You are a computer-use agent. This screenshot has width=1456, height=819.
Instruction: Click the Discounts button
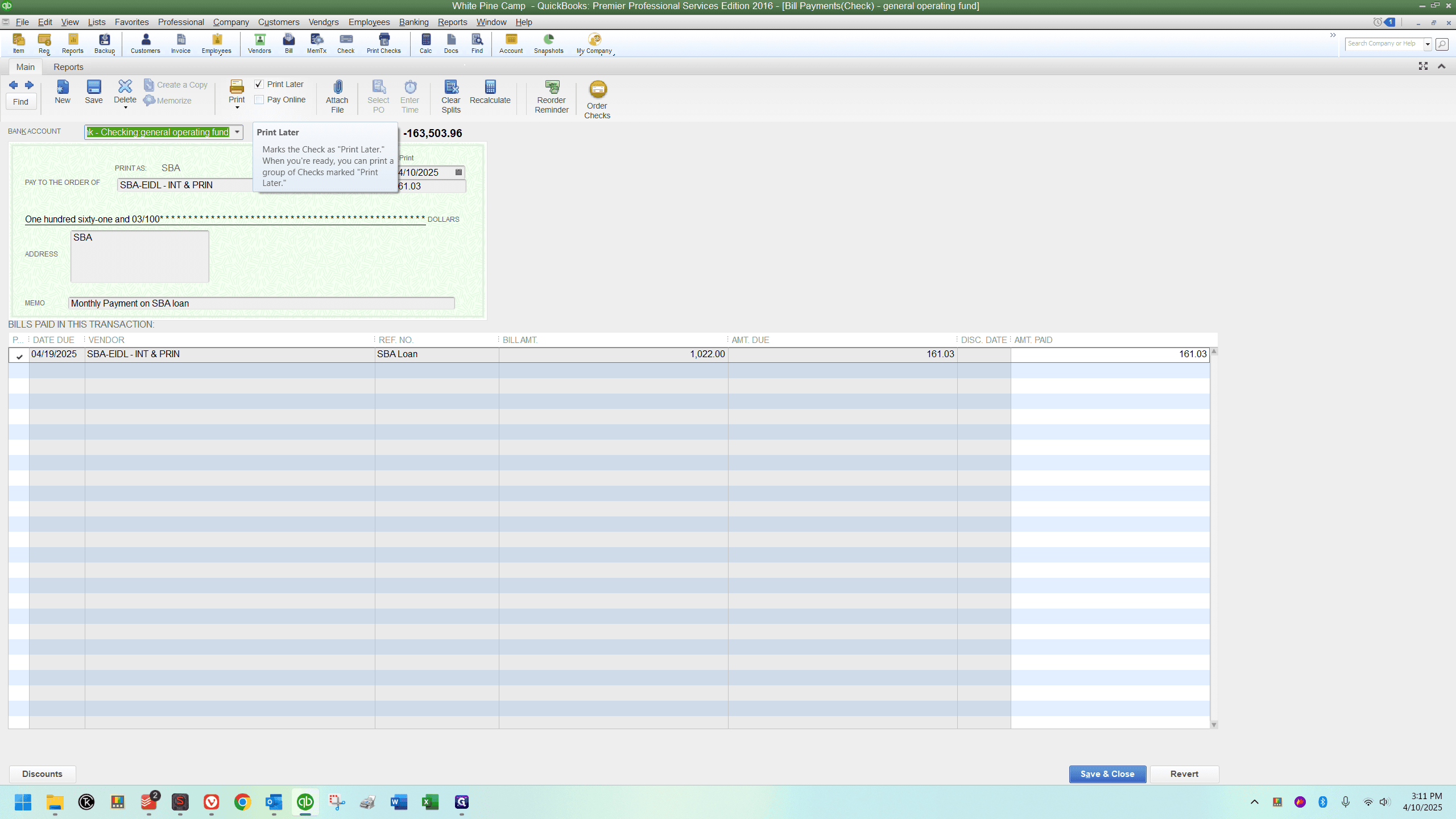(42, 774)
